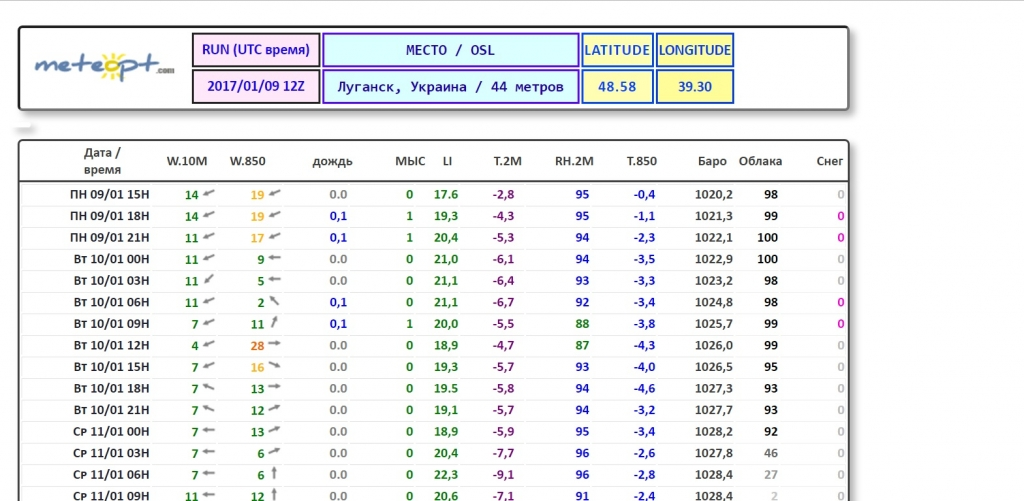Click the snow value in ПН 09/01 18Н row
The image size is (1024, 501).
click(841, 216)
